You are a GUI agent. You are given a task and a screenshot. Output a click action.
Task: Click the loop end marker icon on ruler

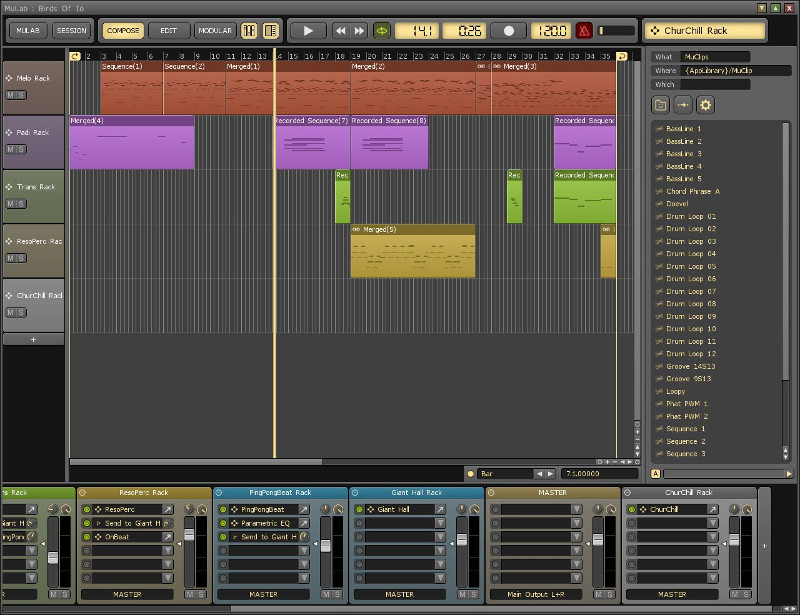[x=621, y=56]
